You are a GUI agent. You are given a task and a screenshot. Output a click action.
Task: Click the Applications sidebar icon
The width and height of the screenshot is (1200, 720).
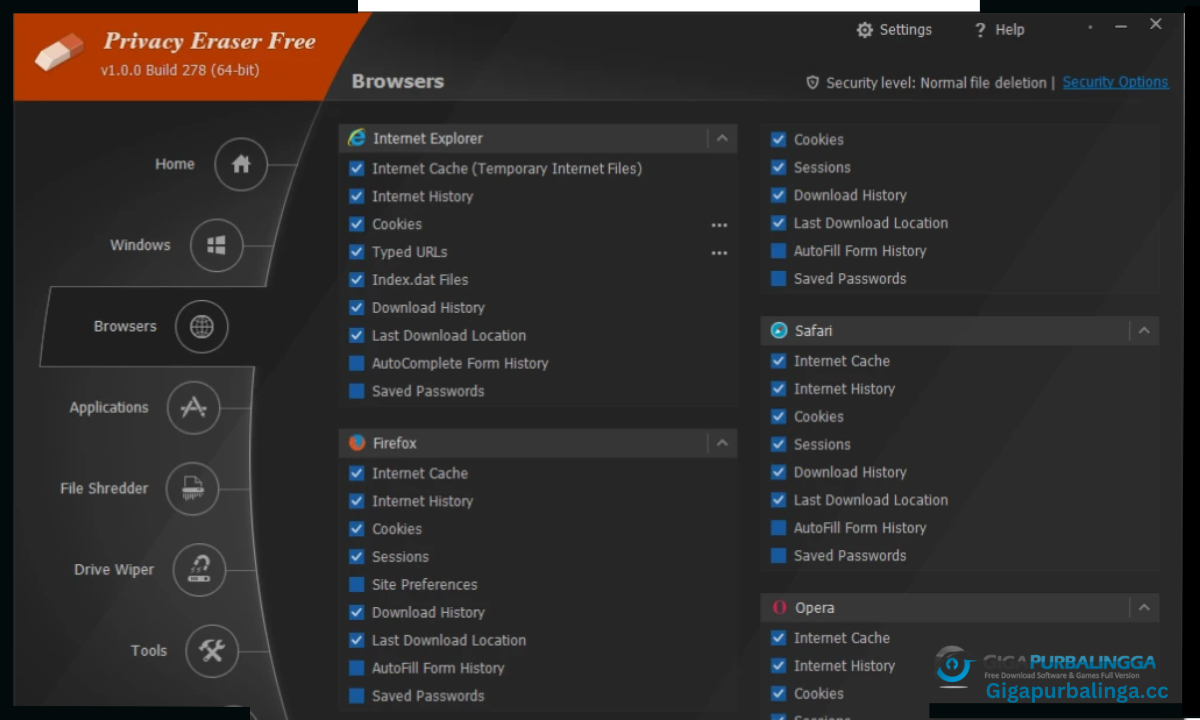tap(194, 407)
